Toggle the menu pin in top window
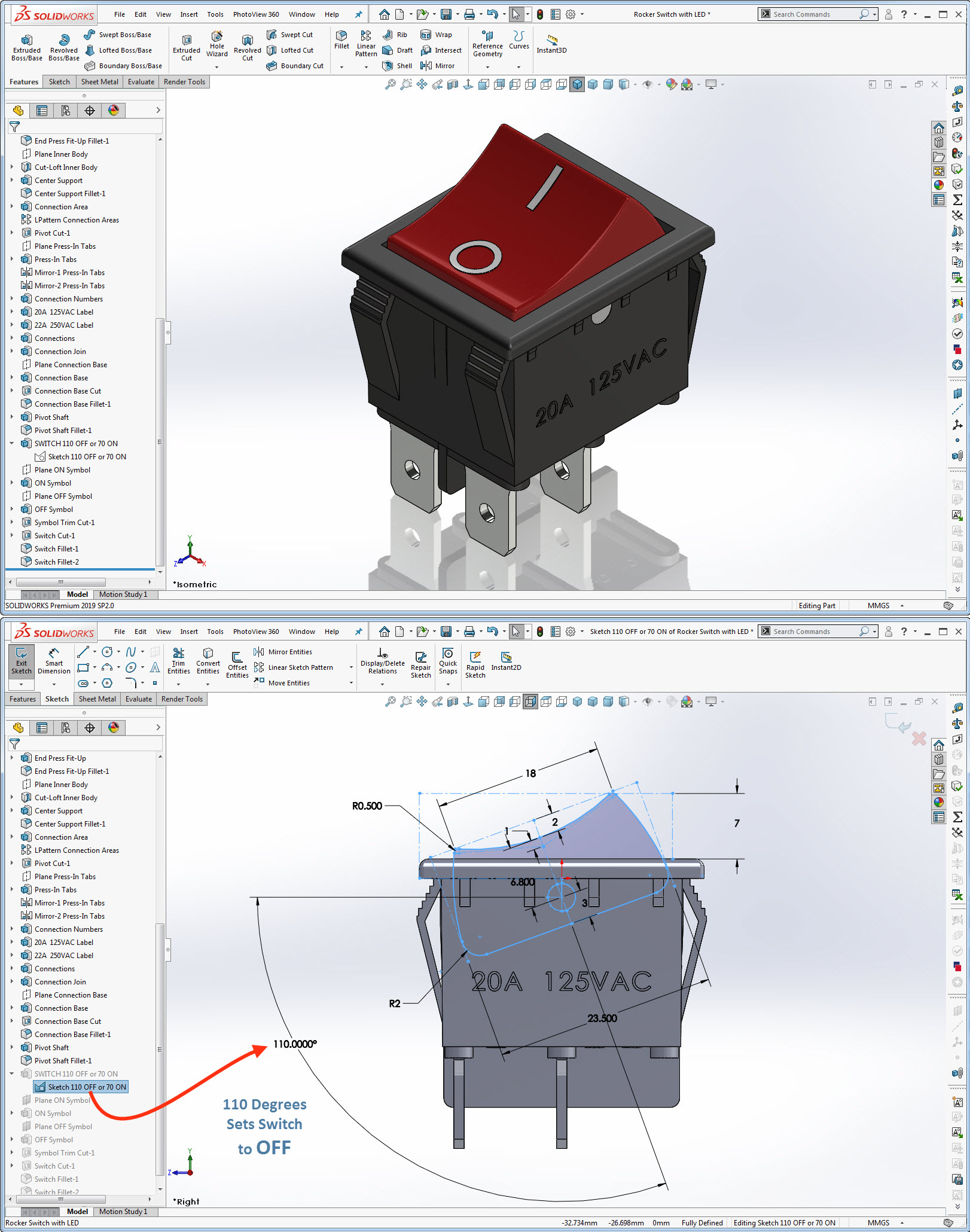The width and height of the screenshot is (970, 1232). coord(358,14)
